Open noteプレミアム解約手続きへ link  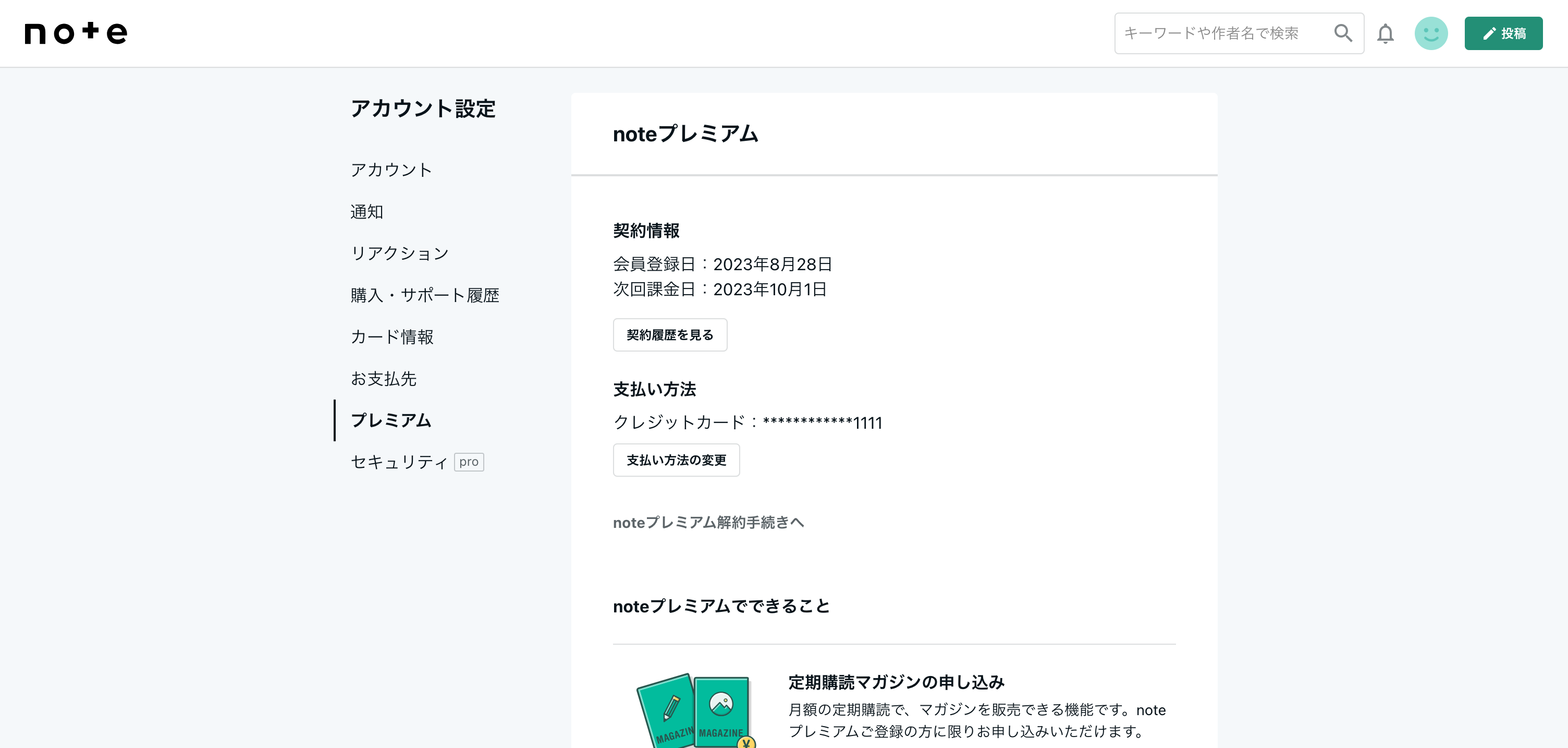708,523
